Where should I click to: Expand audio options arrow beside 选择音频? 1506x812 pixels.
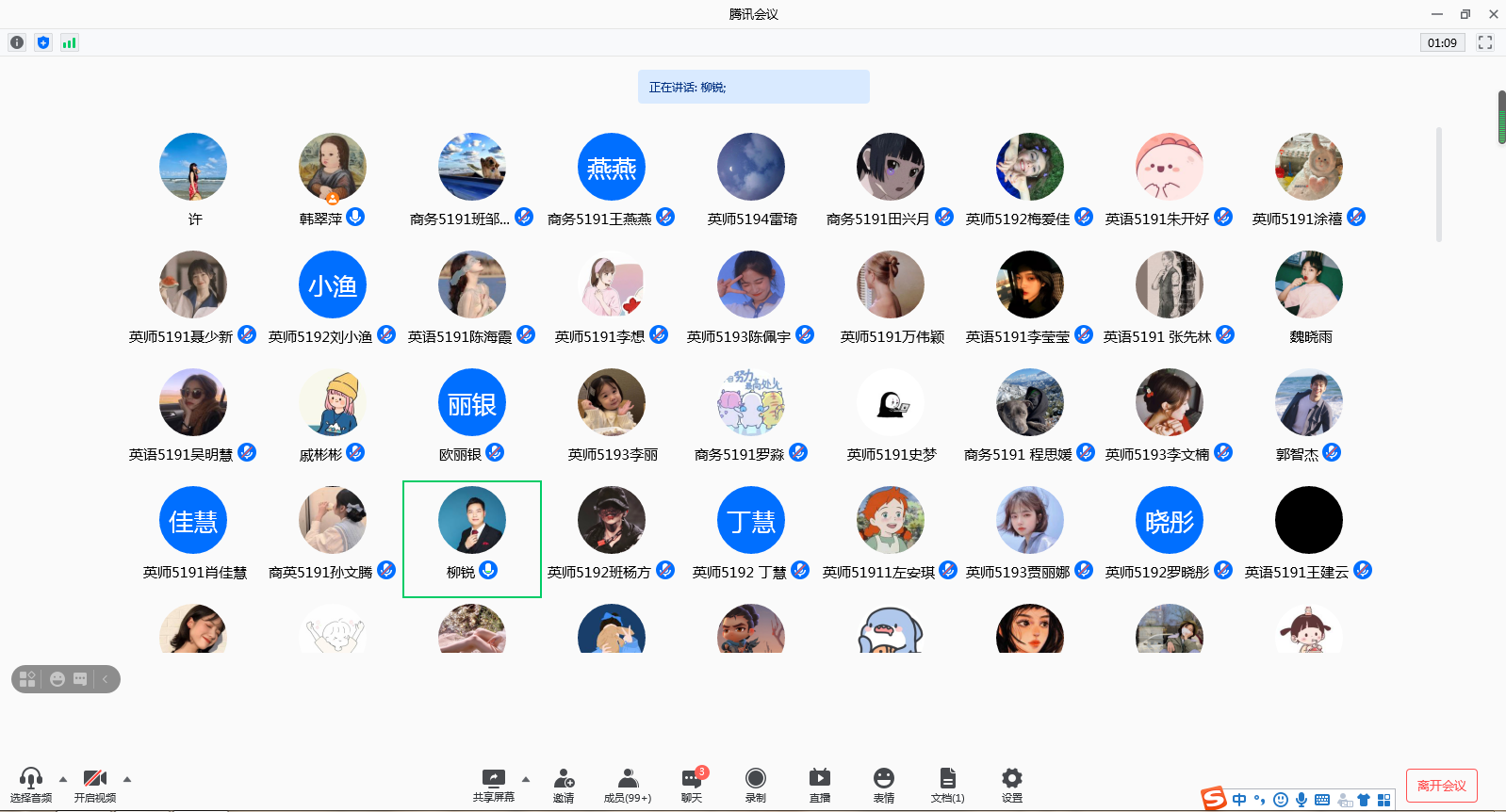(63, 779)
